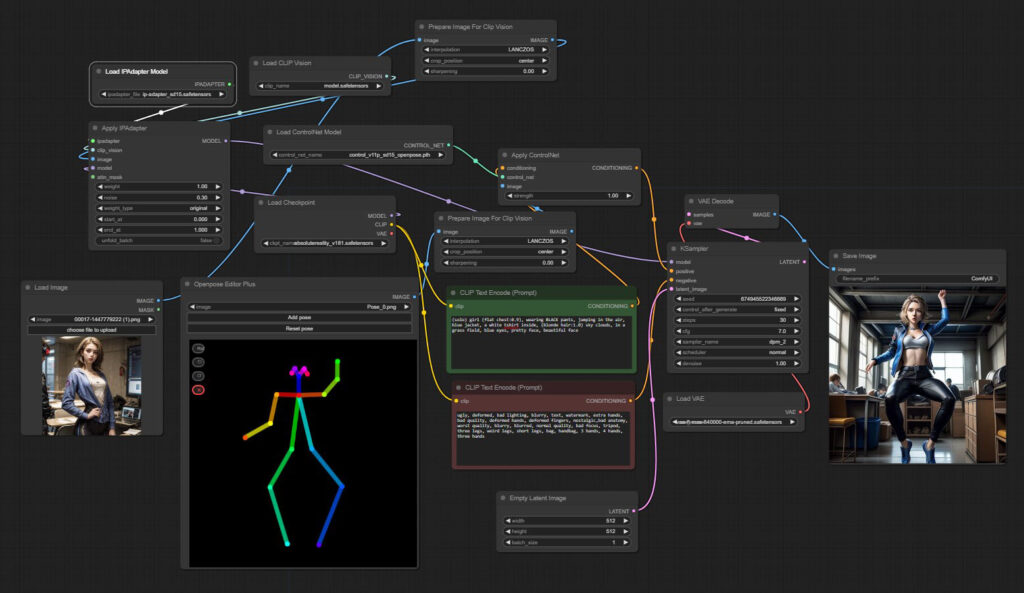Click the sharpening value in top Prepare Image node
This screenshot has height=593, width=1024.
[x=486, y=71]
